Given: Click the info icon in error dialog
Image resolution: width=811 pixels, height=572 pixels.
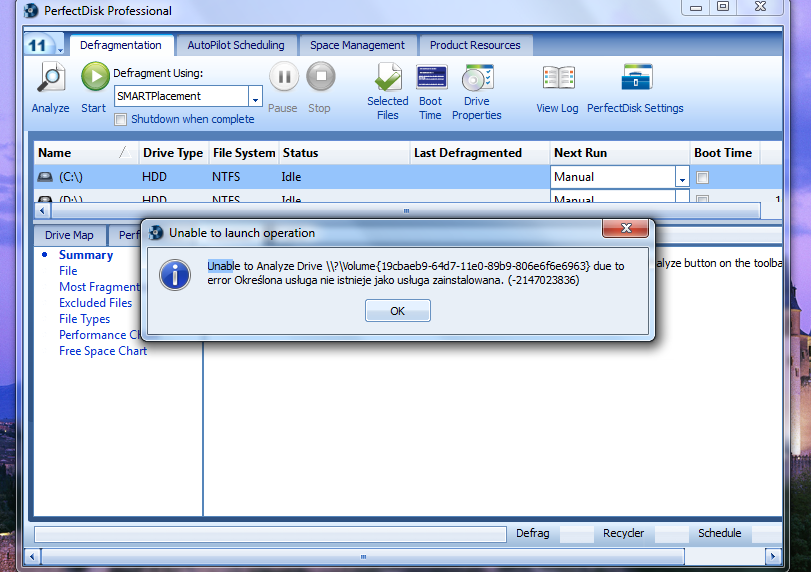Looking at the screenshot, I should click(x=175, y=275).
